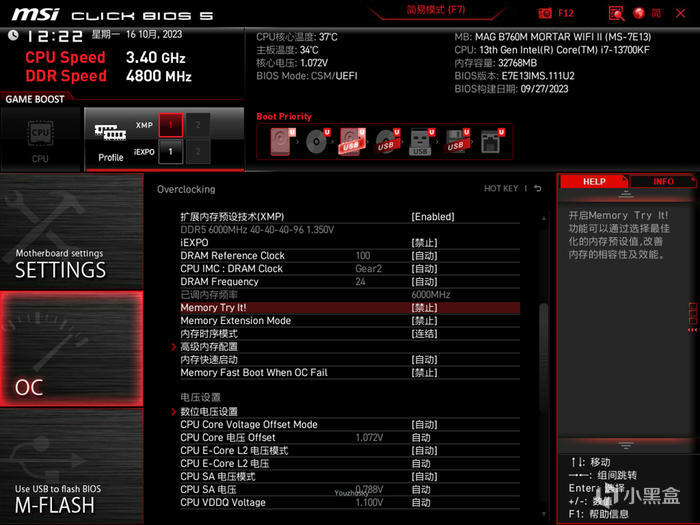The image size is (700, 525).
Task: Click the scroll-down arrow of the settings list
Action: (x=543, y=514)
